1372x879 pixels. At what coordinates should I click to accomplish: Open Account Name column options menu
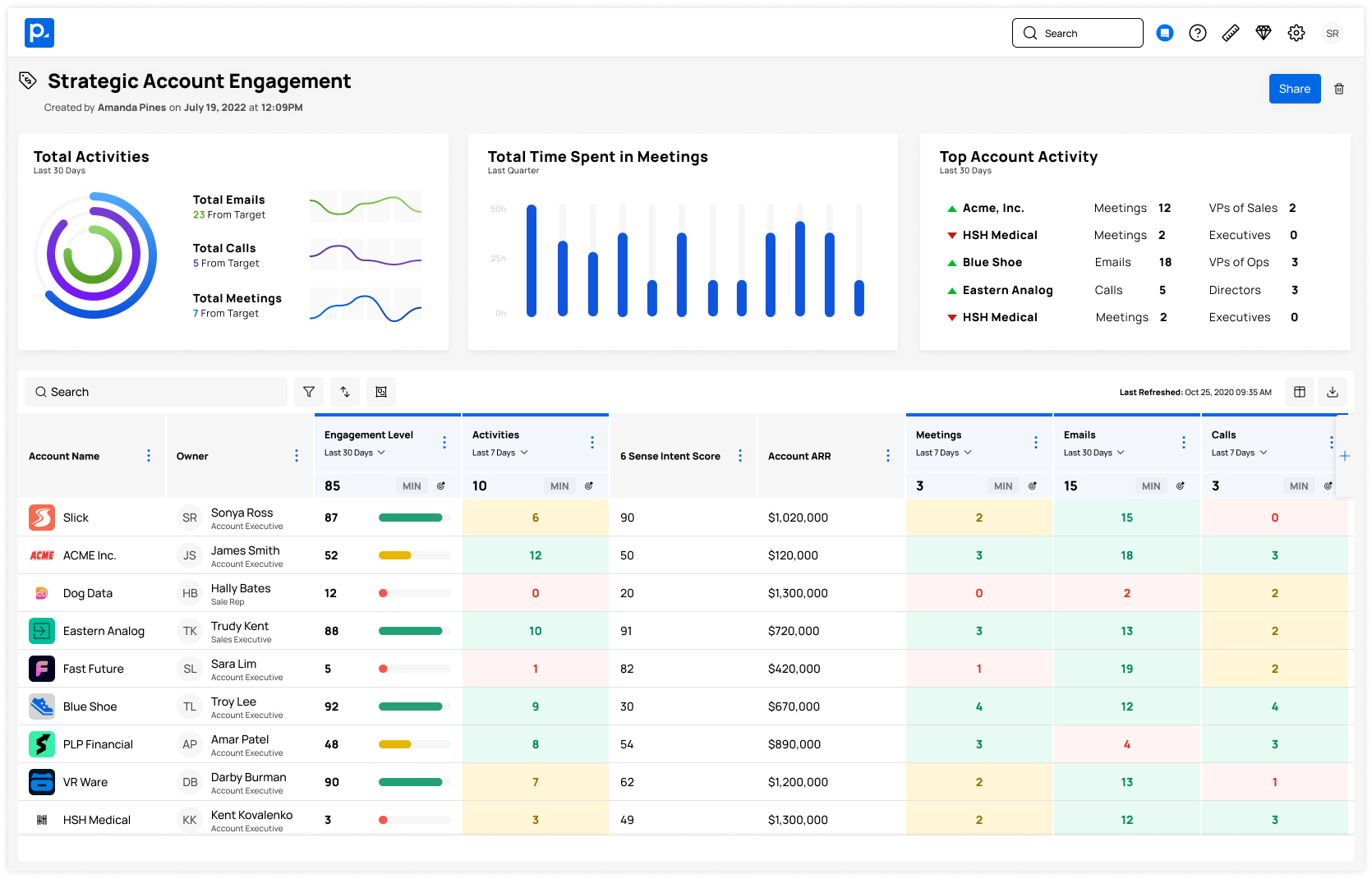pyautogui.click(x=149, y=456)
